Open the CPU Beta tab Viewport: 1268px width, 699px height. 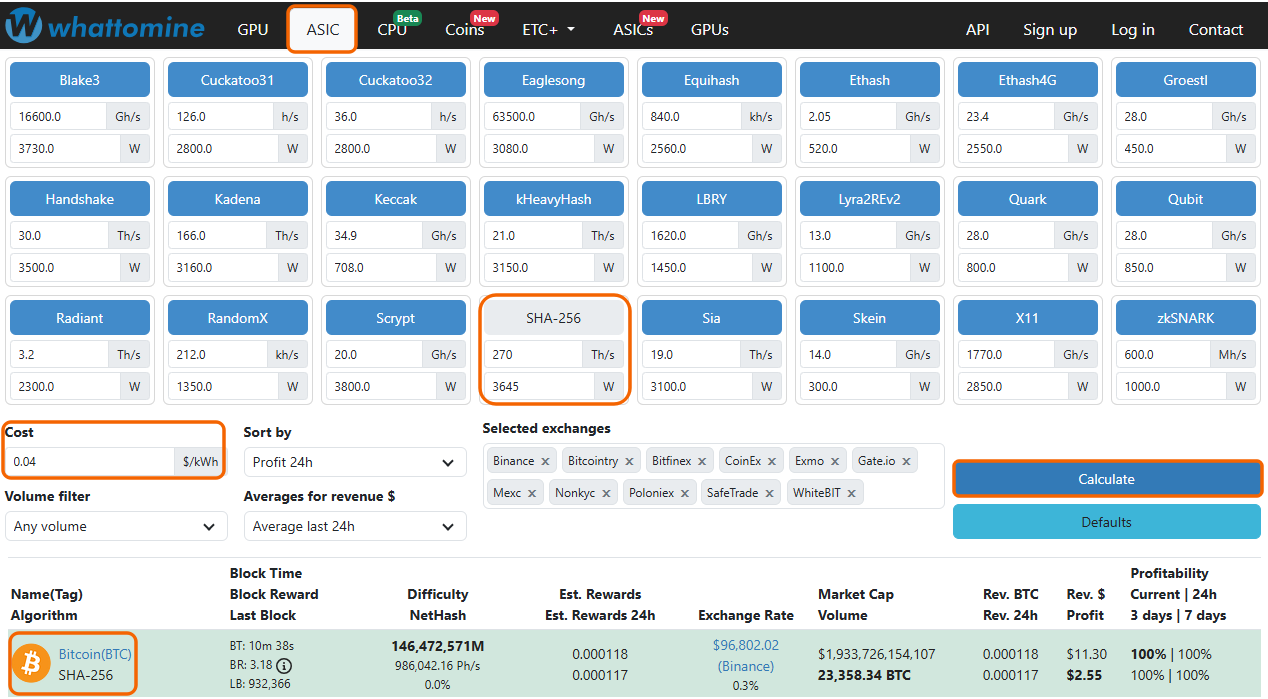392,30
